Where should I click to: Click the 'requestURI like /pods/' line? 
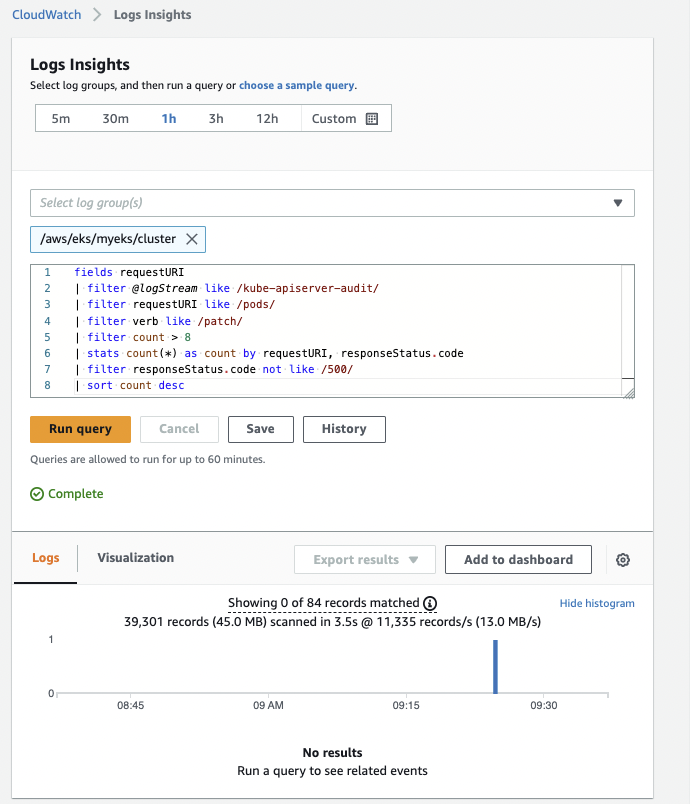point(175,305)
